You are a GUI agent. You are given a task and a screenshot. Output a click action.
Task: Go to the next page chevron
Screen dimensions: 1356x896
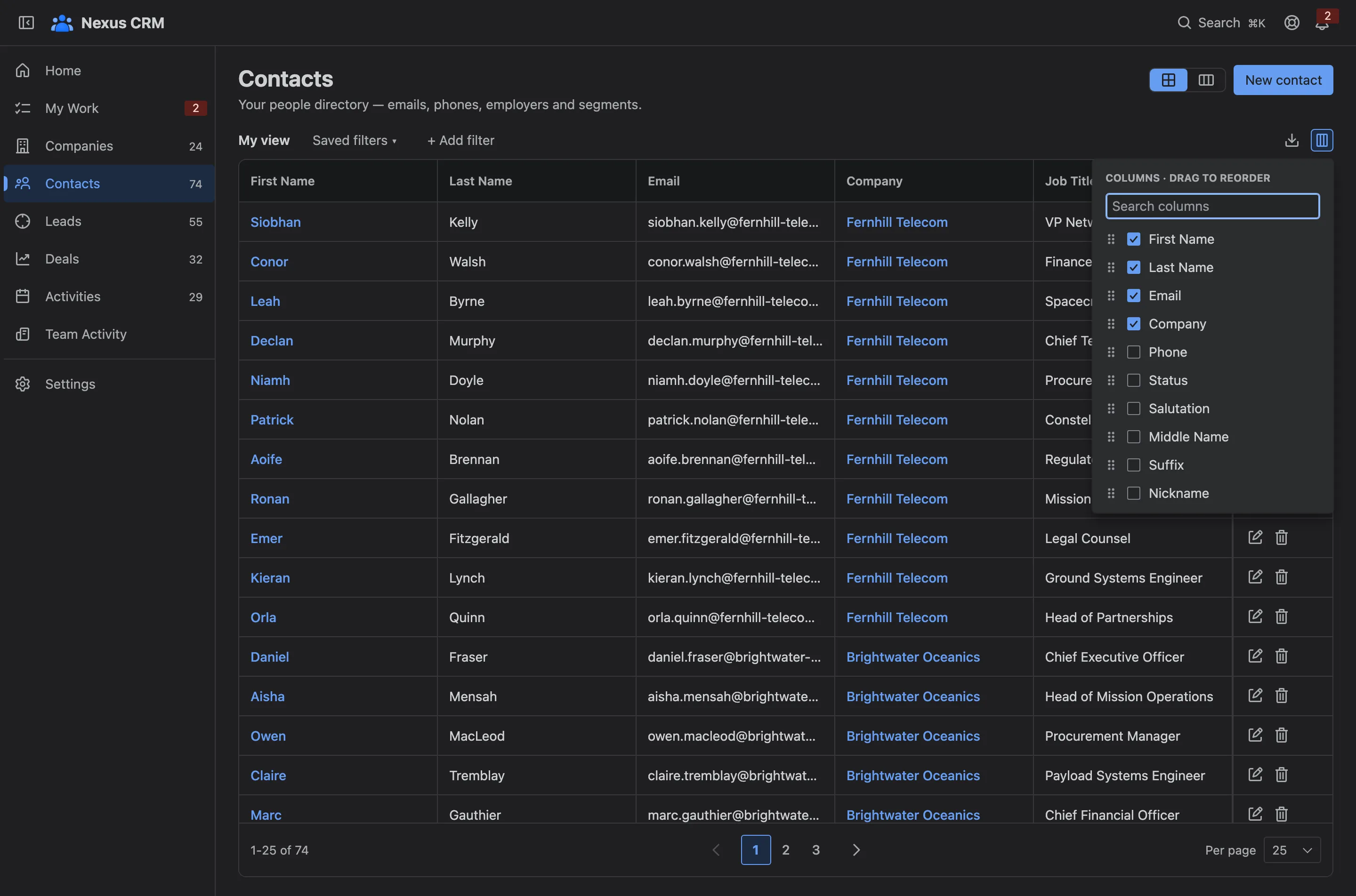(856, 850)
